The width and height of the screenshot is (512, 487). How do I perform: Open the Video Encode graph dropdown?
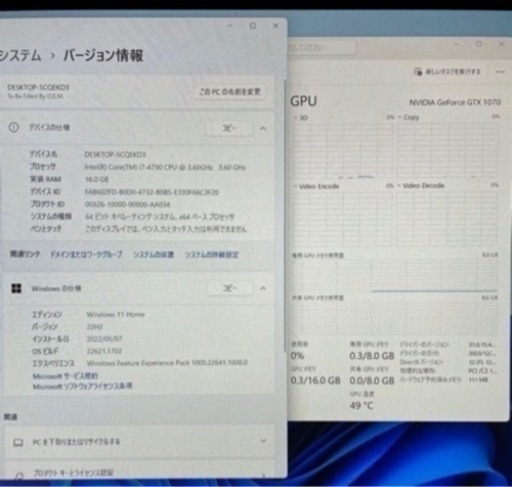point(316,186)
